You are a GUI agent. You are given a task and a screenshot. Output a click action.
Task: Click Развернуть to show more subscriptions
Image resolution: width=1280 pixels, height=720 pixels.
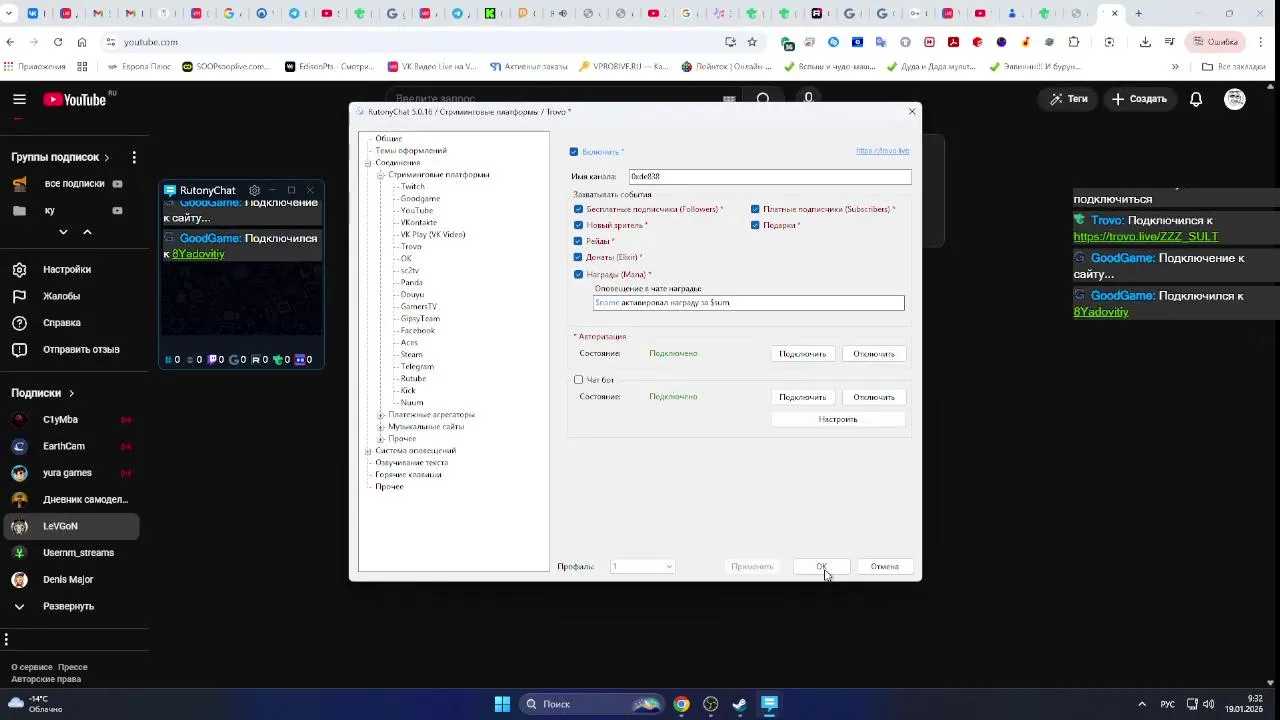coord(69,606)
